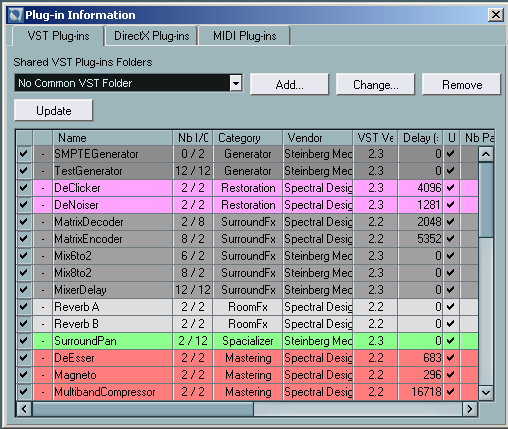508x429 pixels.
Task: Select the Mix6to2 plug-in name
Action: click(73, 256)
